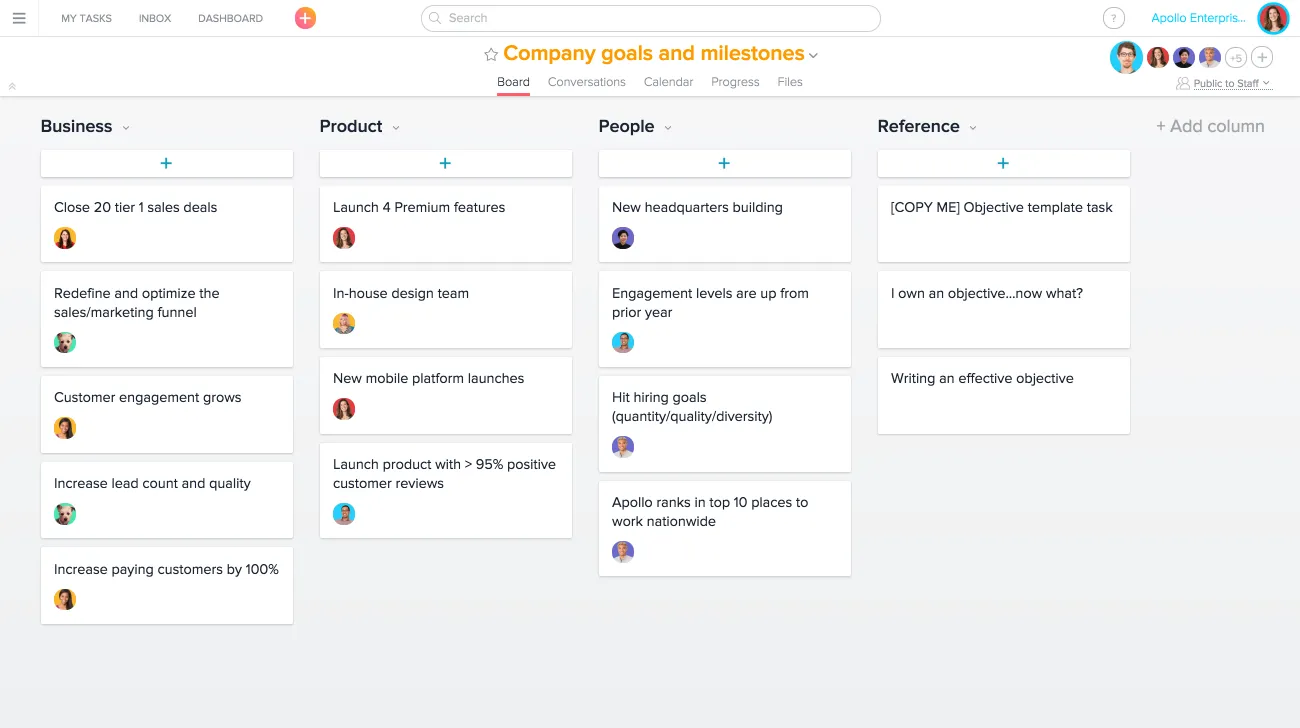Click in the Search field

tap(651, 18)
